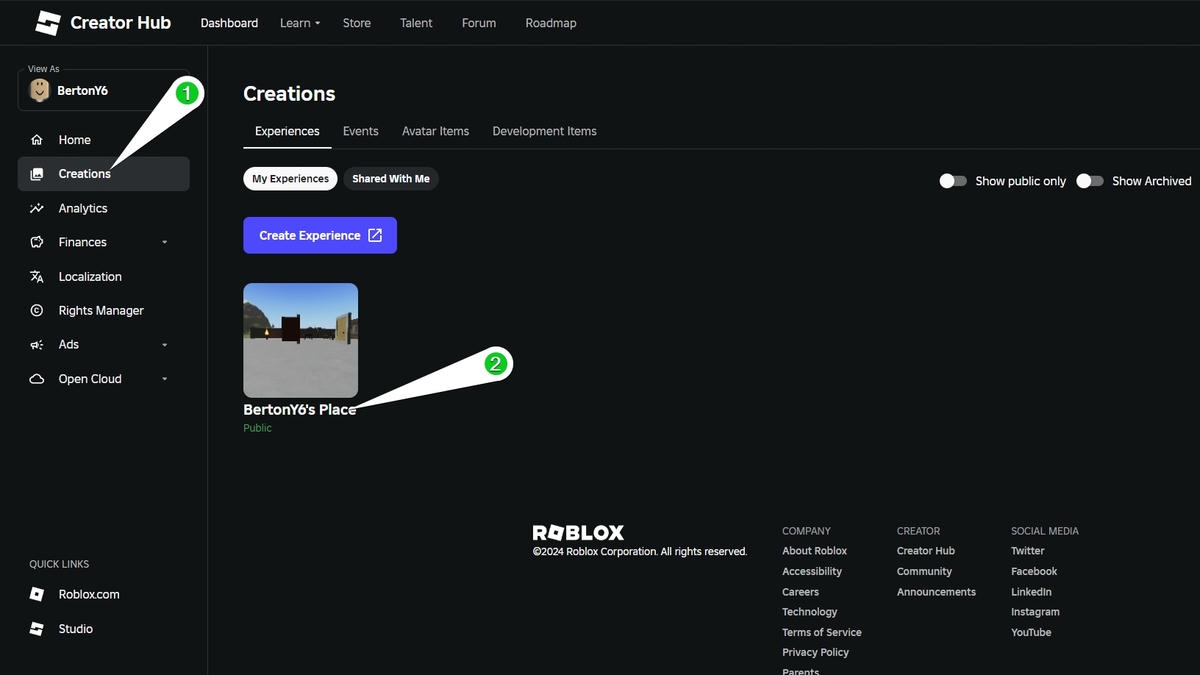Click the Studio icon under Quick Links
Screen dimensions: 1200x675
click(38, 628)
